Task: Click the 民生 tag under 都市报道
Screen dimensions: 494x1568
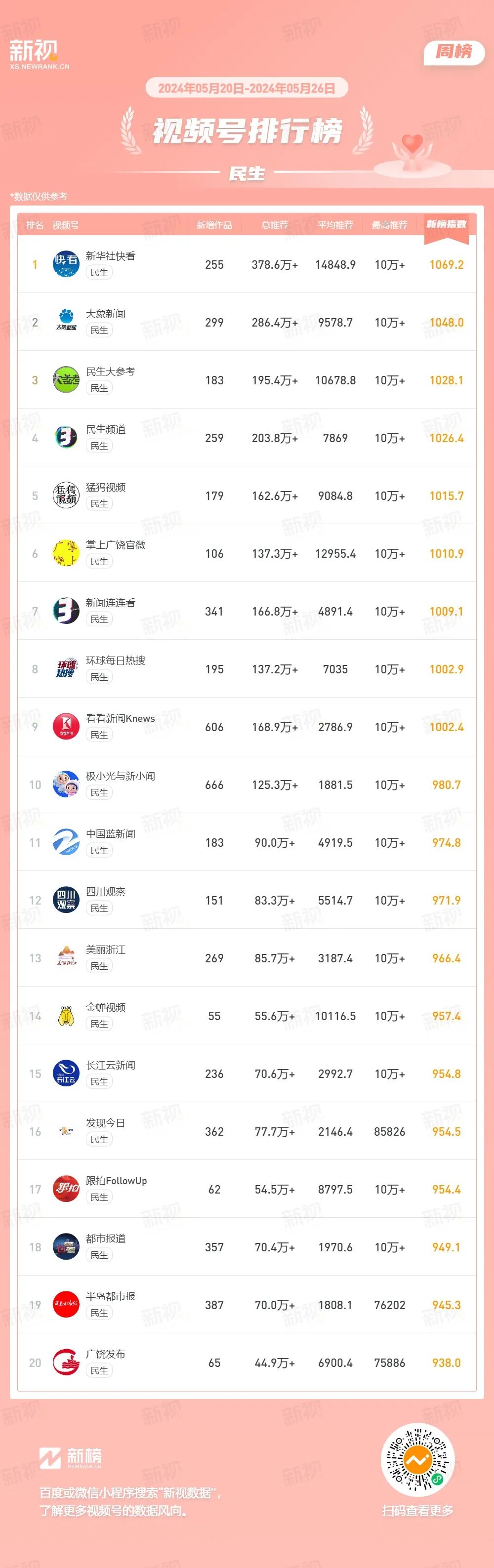Action: tap(99, 1255)
